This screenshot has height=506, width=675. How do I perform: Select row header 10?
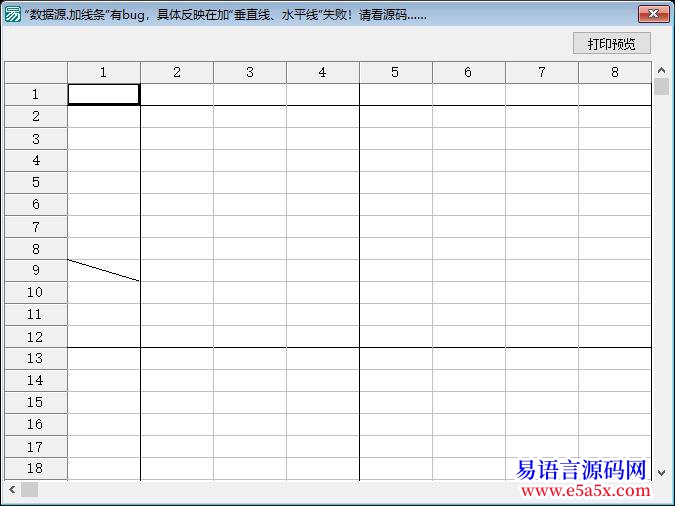[36, 292]
